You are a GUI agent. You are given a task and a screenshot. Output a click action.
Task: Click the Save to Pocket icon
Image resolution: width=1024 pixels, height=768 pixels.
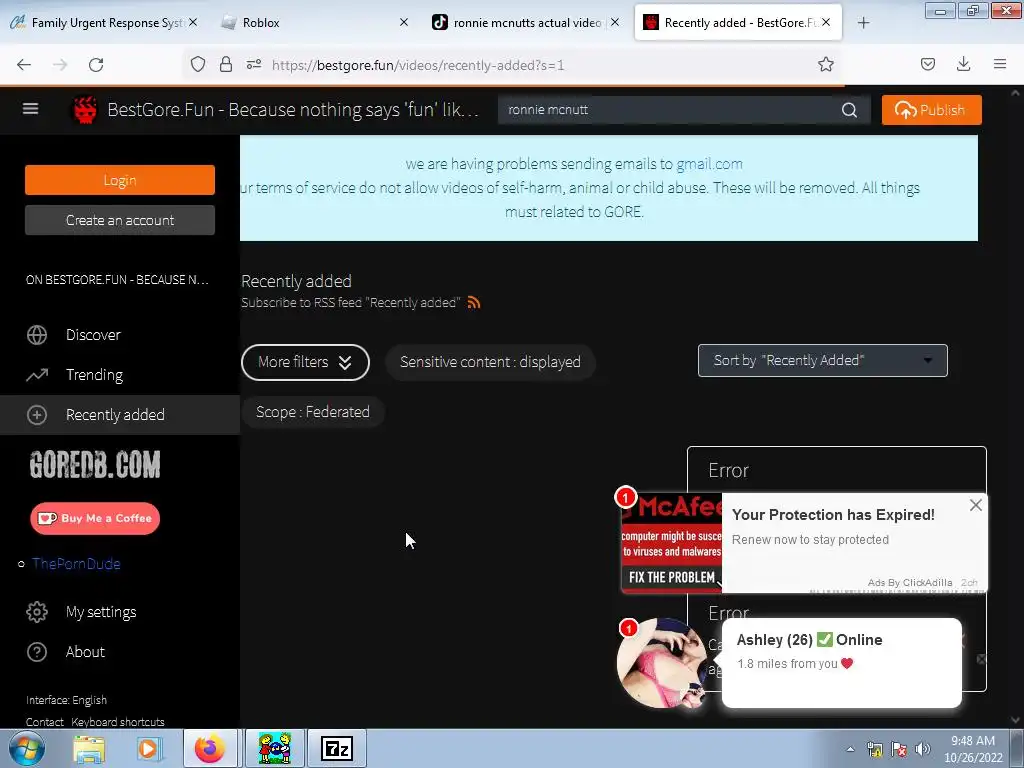[927, 64]
